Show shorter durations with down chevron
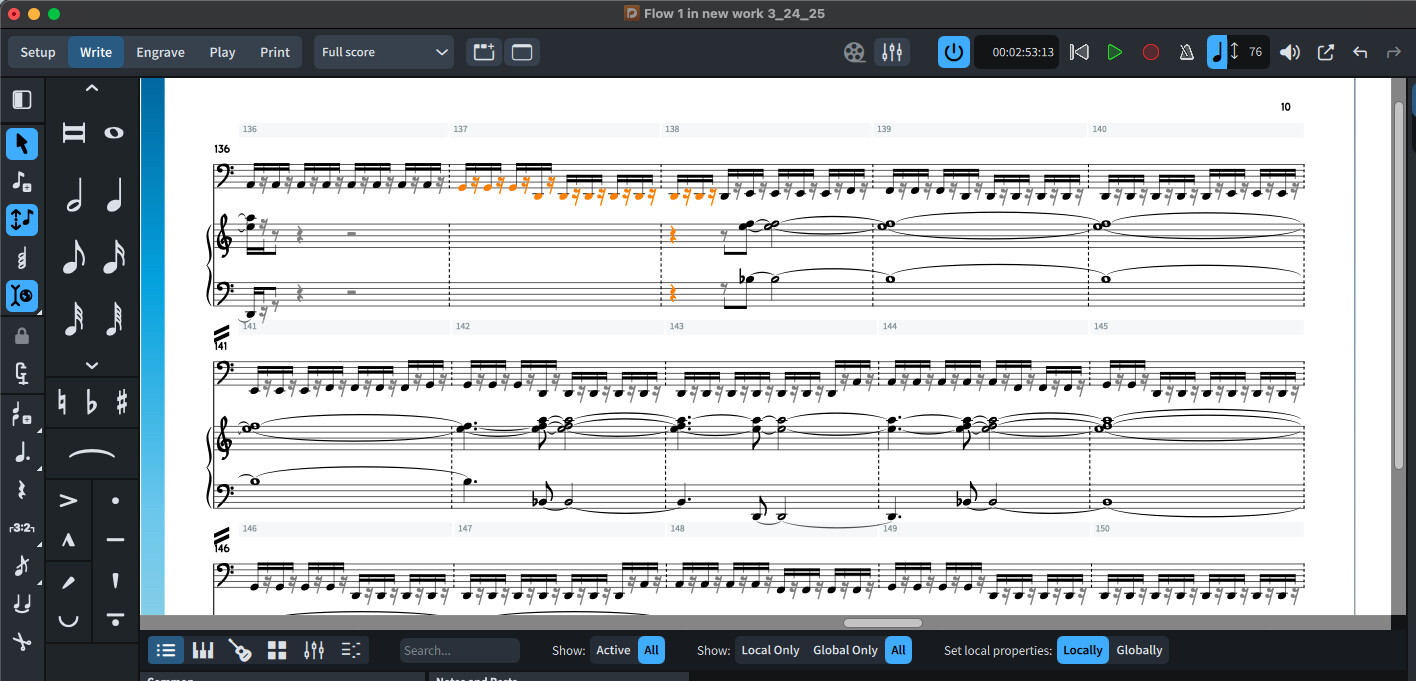1416x681 pixels. (92, 365)
